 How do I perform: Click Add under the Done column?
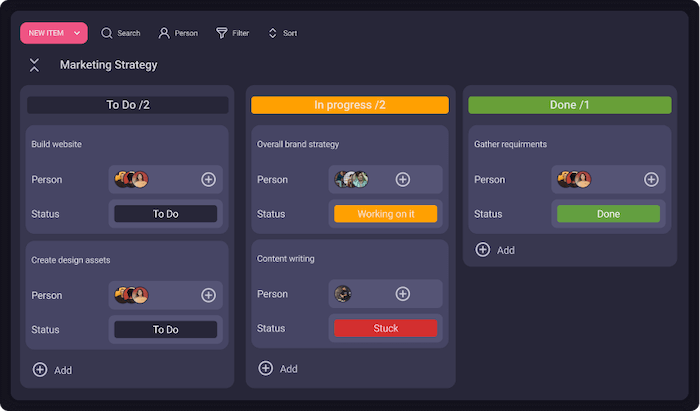(496, 250)
